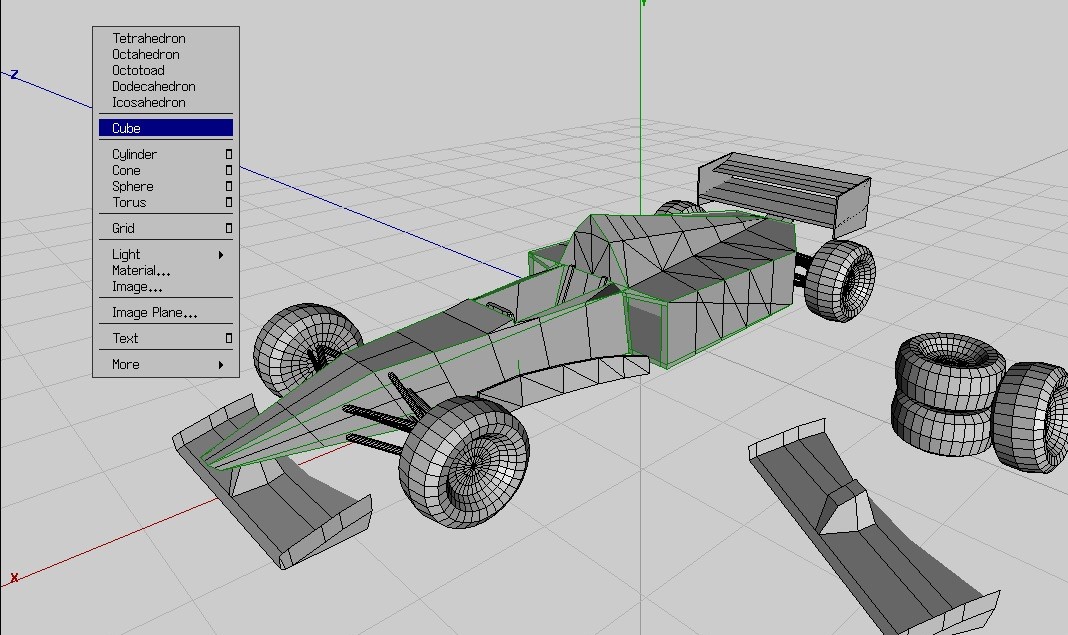Create a Cone primitive
Image resolution: width=1068 pixels, height=635 pixels.
[x=127, y=170]
